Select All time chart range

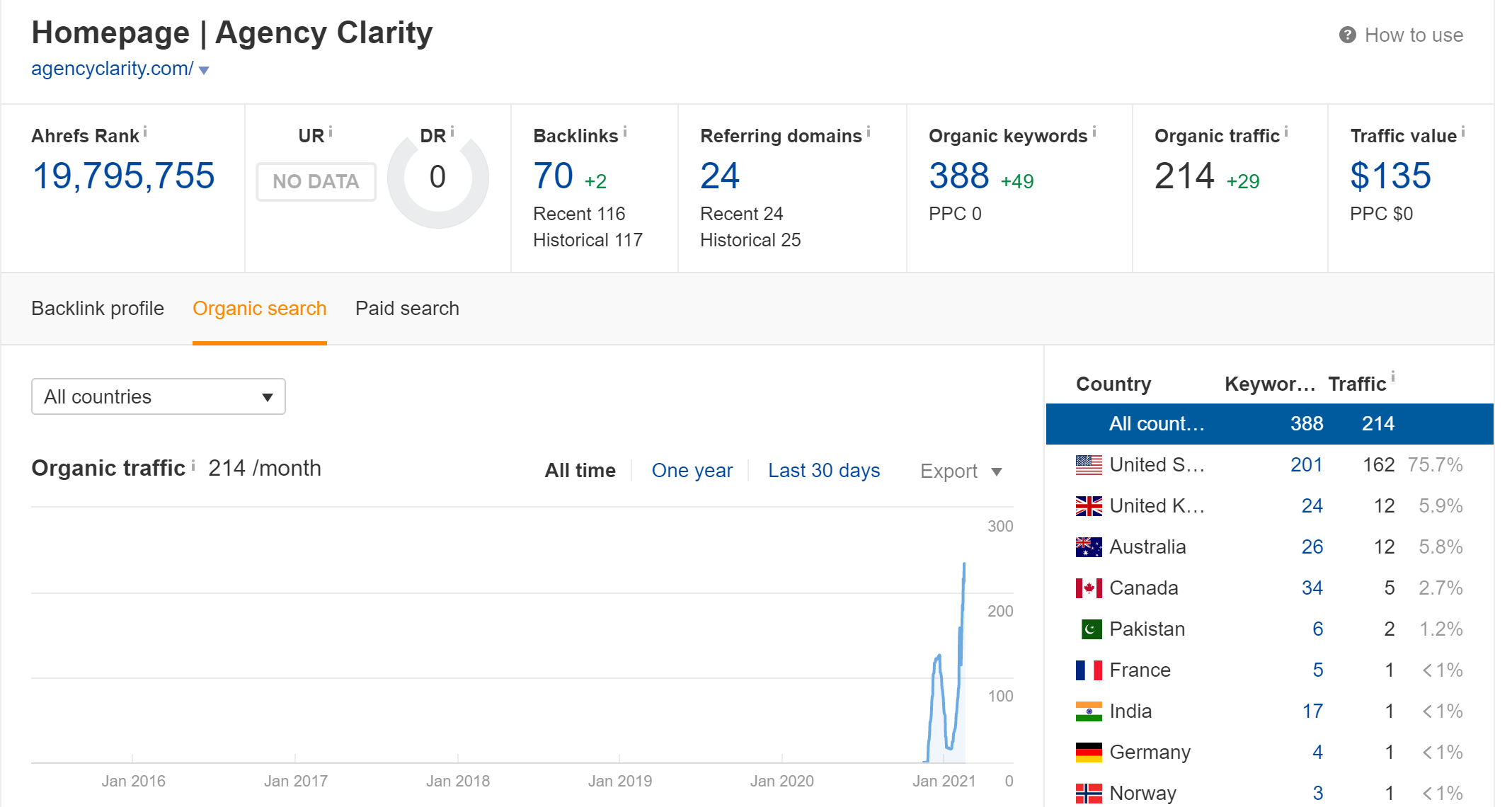[x=580, y=471]
